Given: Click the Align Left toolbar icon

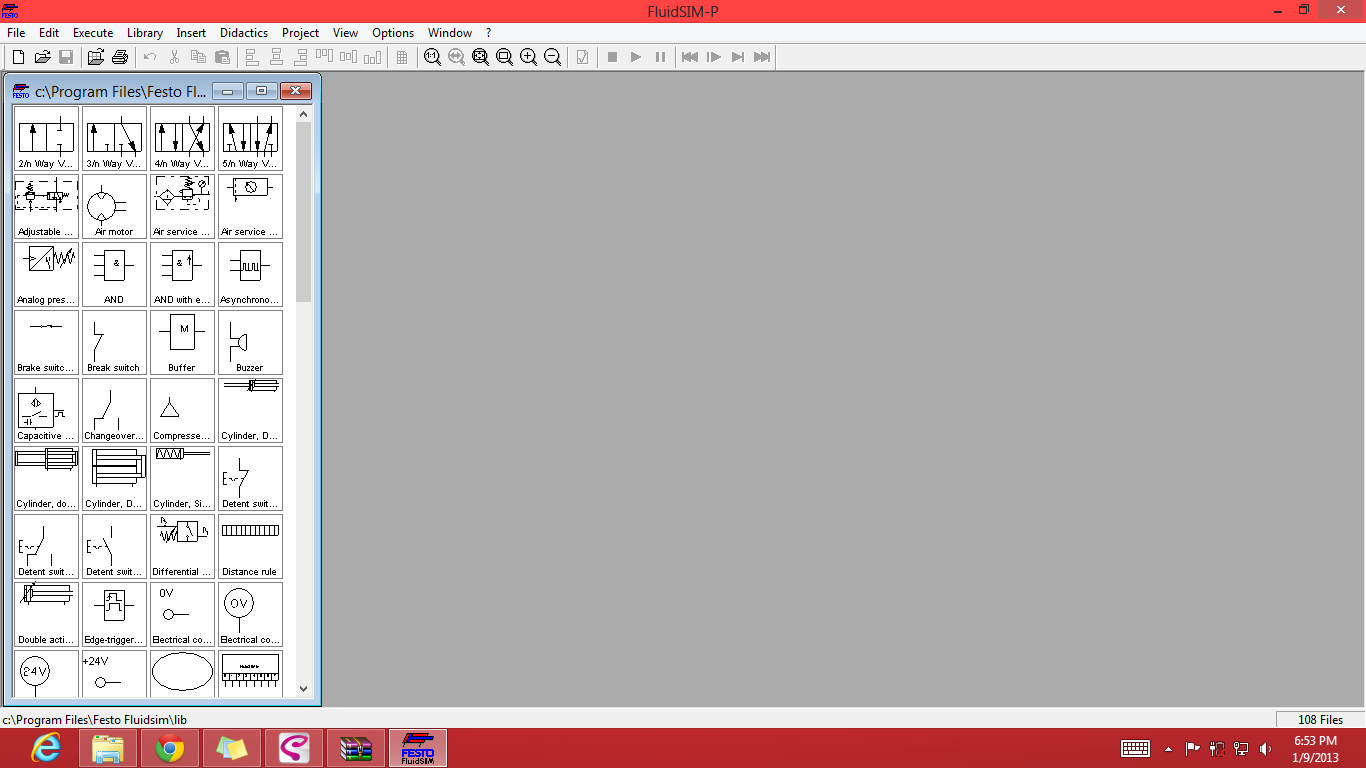Looking at the screenshot, I should click(252, 57).
